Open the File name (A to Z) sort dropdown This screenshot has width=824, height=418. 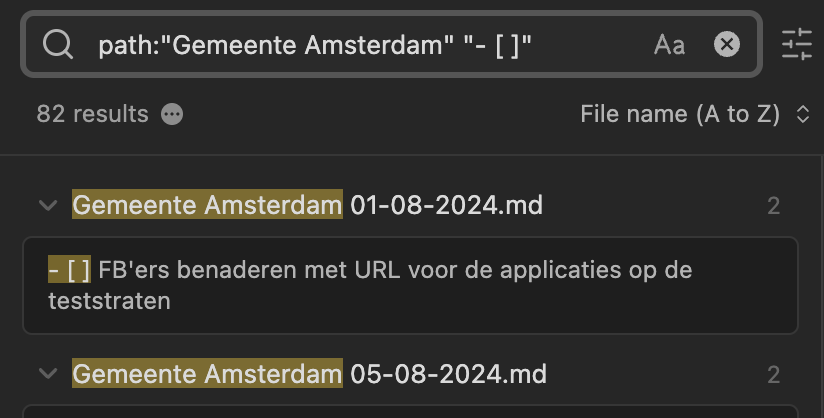tap(695, 114)
